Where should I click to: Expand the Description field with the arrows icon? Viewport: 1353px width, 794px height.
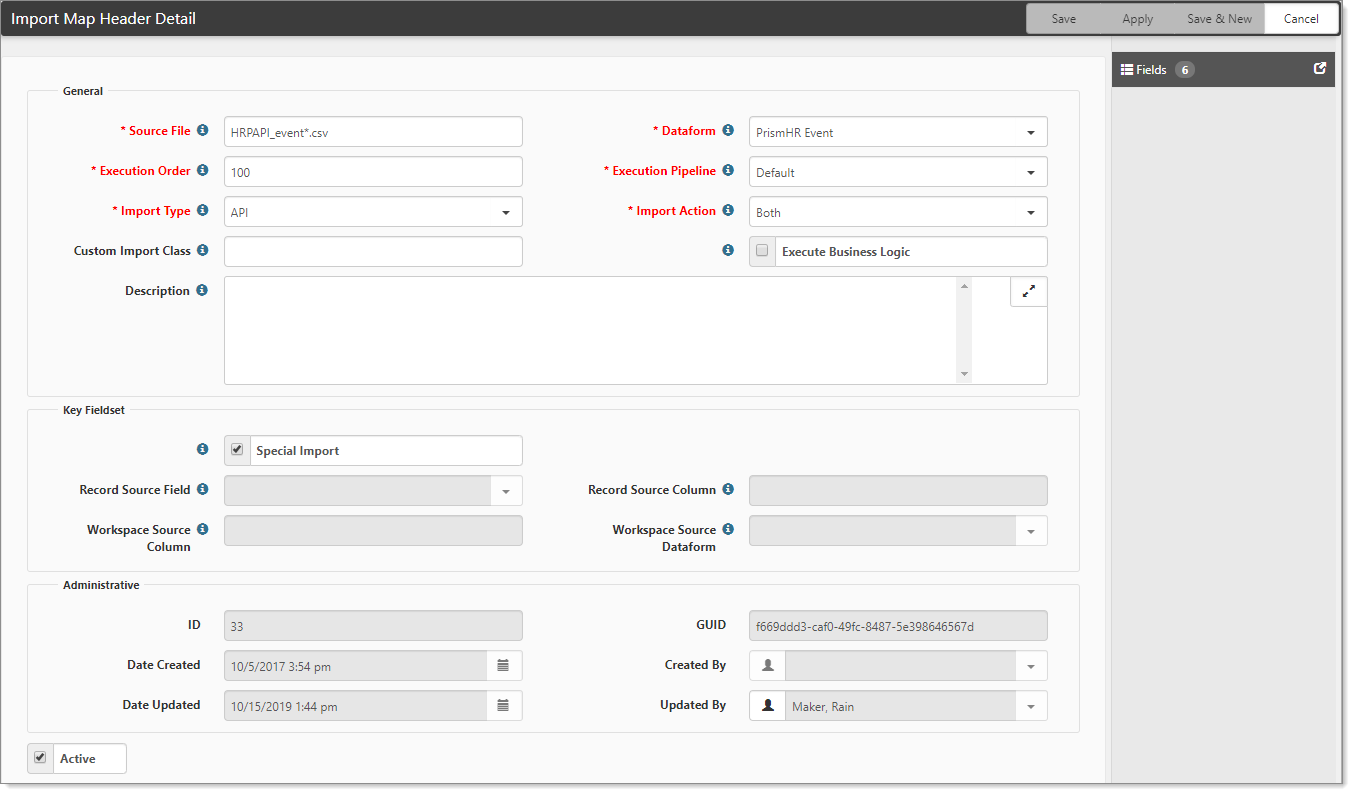click(1029, 291)
